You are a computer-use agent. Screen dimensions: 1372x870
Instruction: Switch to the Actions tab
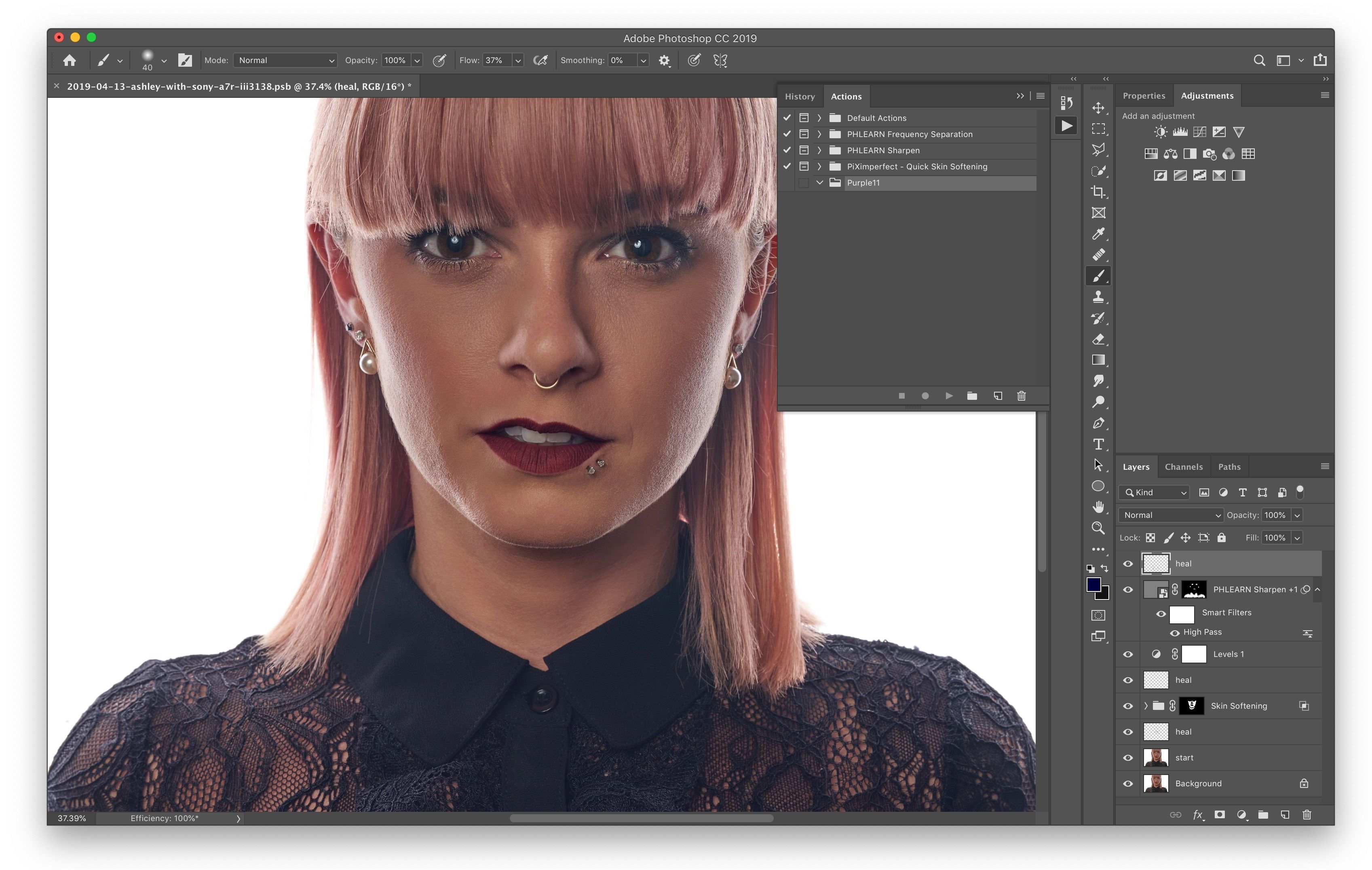846,95
